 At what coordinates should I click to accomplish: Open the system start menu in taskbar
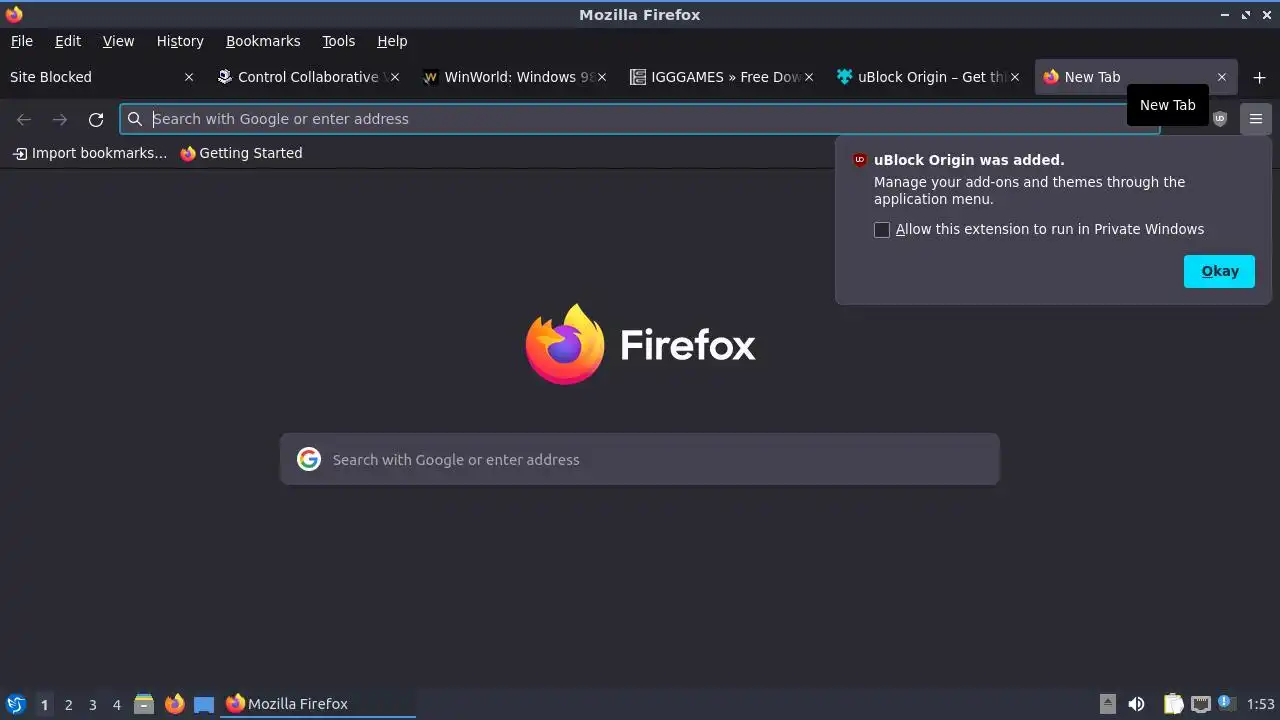(16, 704)
